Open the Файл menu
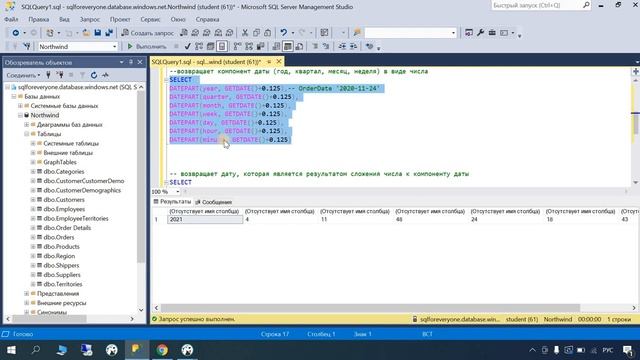Image resolution: width=640 pixels, height=360 pixels. pos(11,19)
